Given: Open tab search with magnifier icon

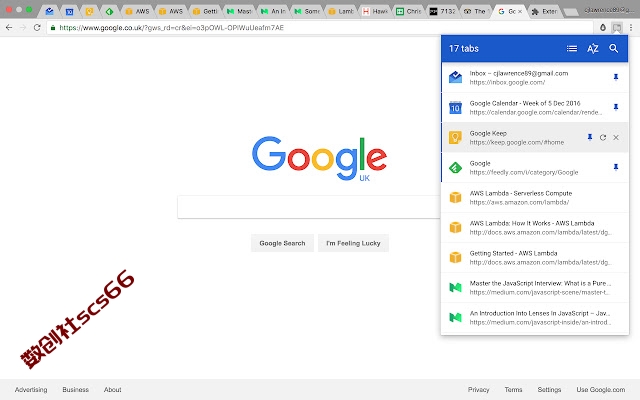Looking at the screenshot, I should click(613, 49).
